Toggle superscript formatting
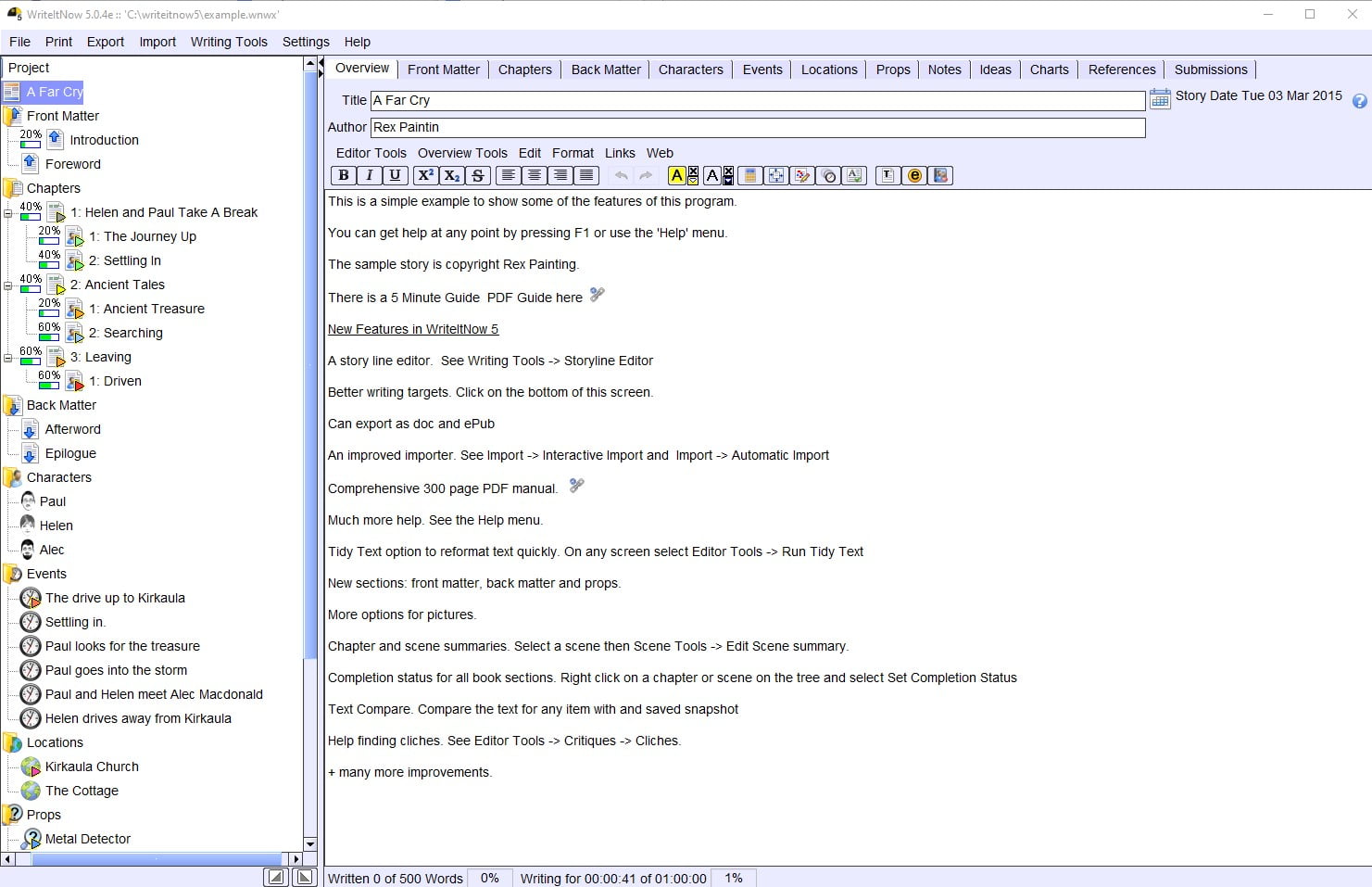Image resolution: width=1372 pixels, height=887 pixels. click(425, 175)
